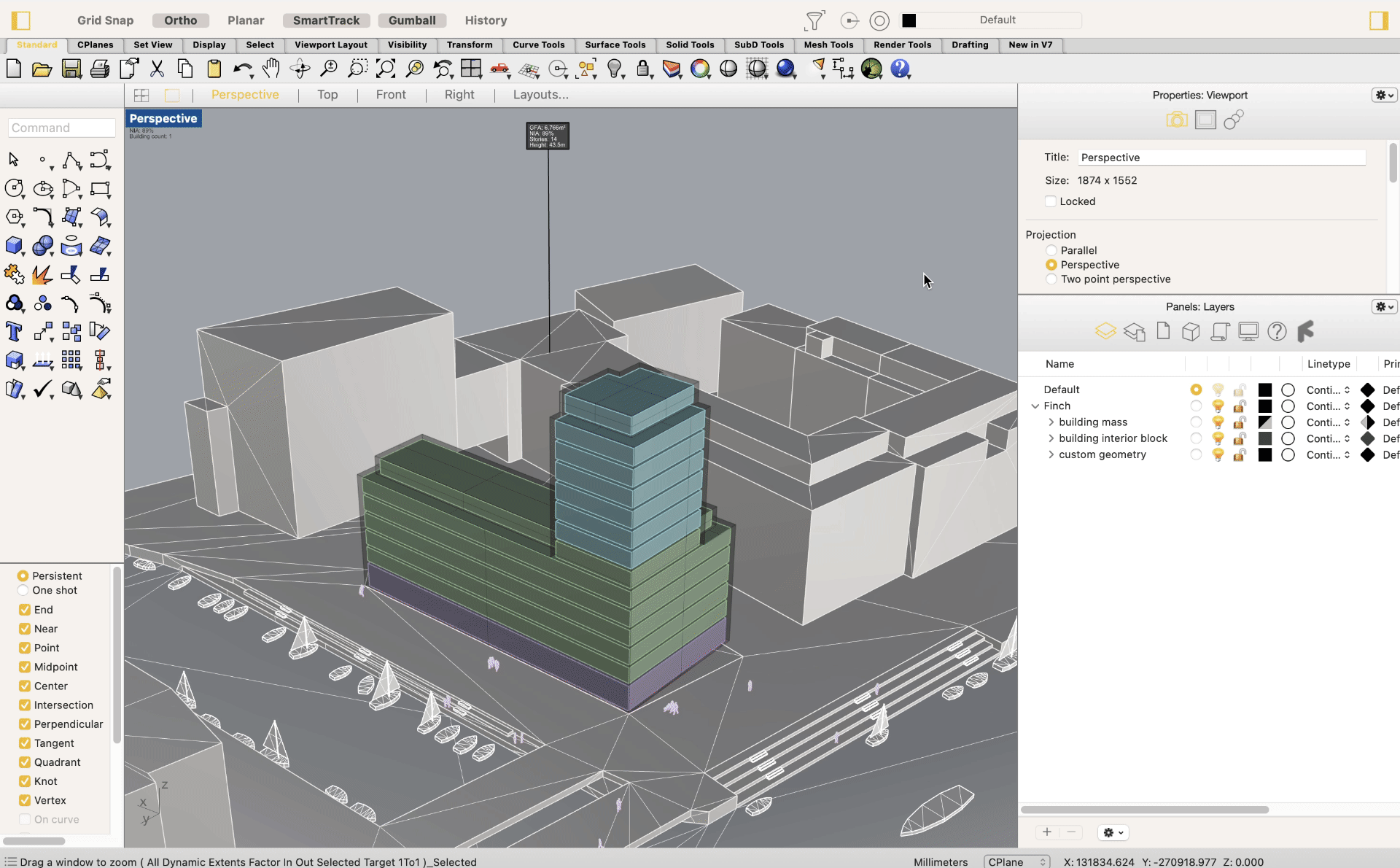Uncheck the Midpoint osnap checkbox
Viewport: 1400px width, 868px height.
(25, 667)
